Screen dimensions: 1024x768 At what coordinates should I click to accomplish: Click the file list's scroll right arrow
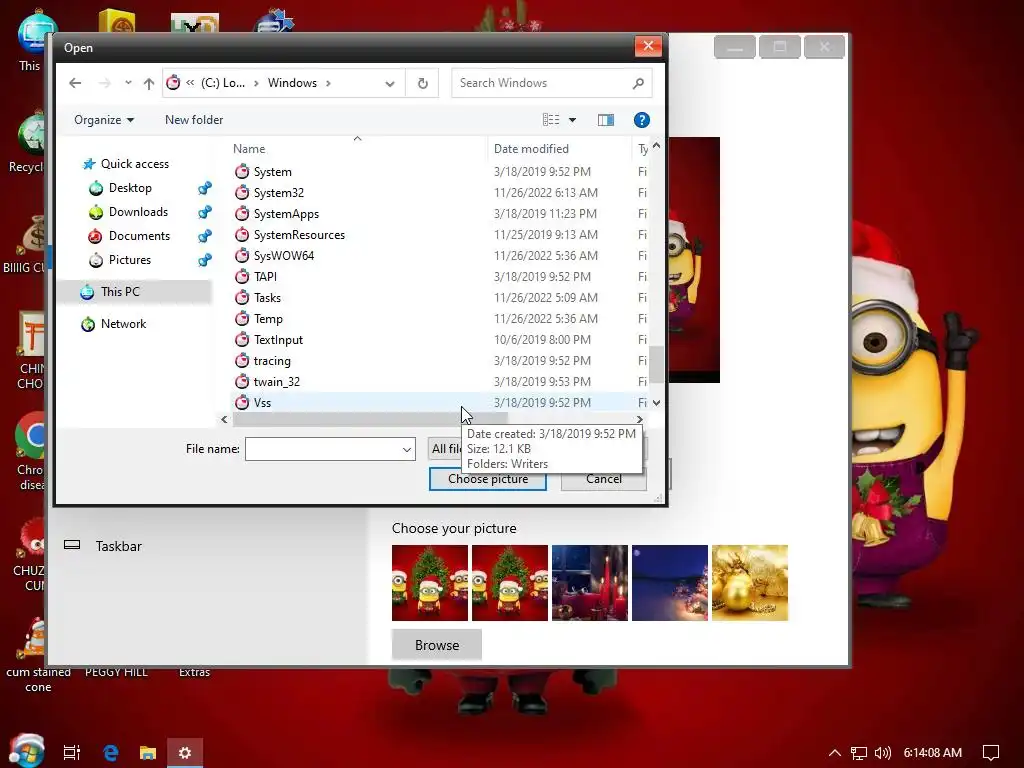point(639,420)
